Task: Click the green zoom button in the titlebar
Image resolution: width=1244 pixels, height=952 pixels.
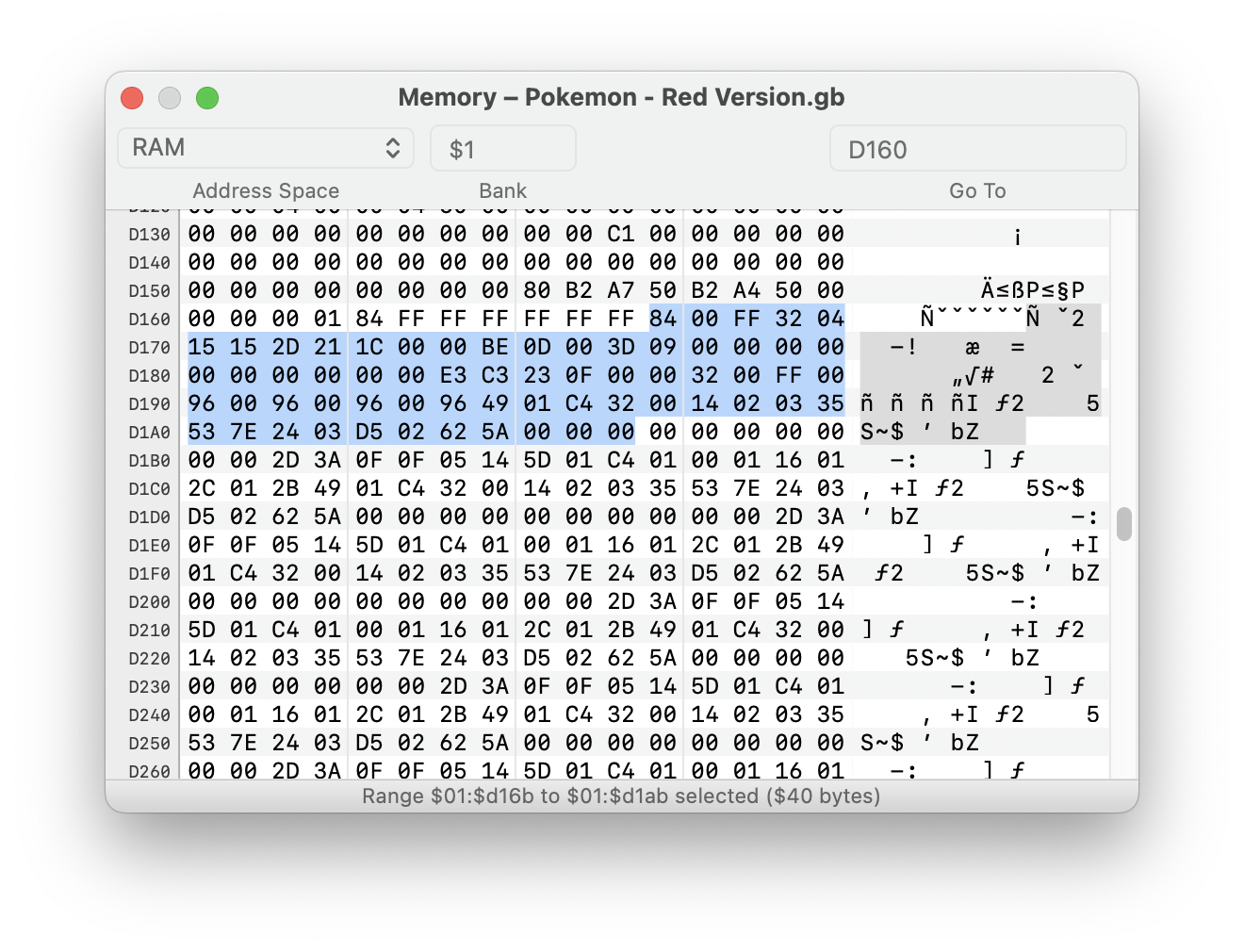Action: pyautogui.click(x=207, y=97)
